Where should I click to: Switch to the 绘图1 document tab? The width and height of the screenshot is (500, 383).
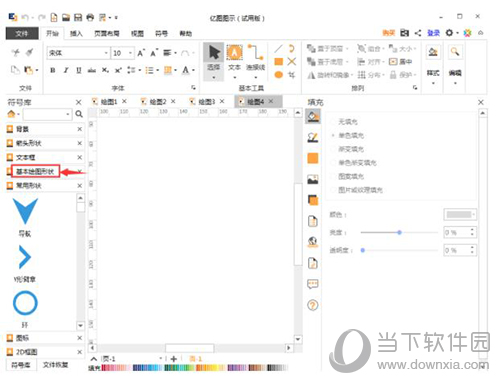109,102
